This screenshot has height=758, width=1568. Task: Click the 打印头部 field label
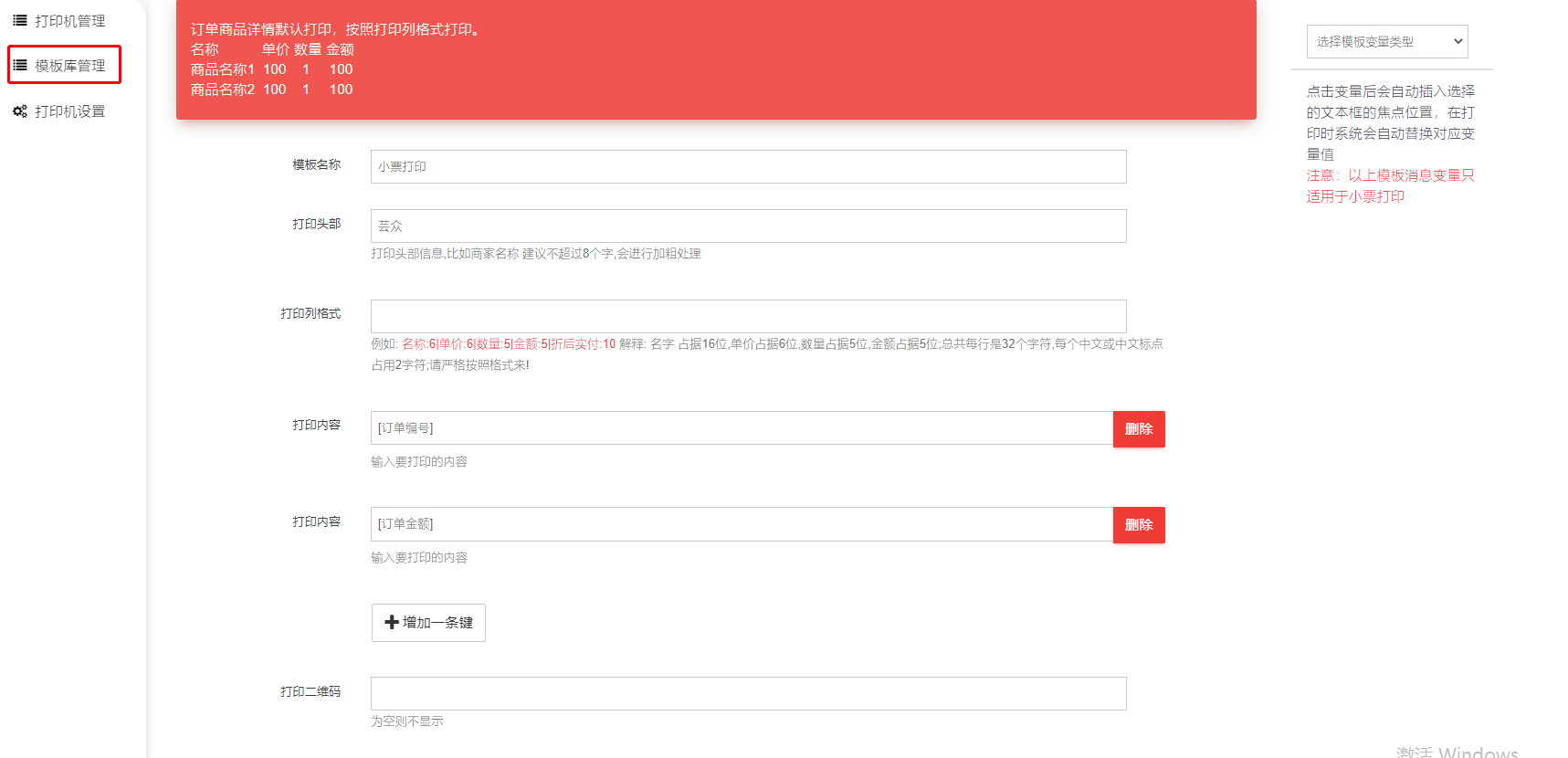(316, 224)
